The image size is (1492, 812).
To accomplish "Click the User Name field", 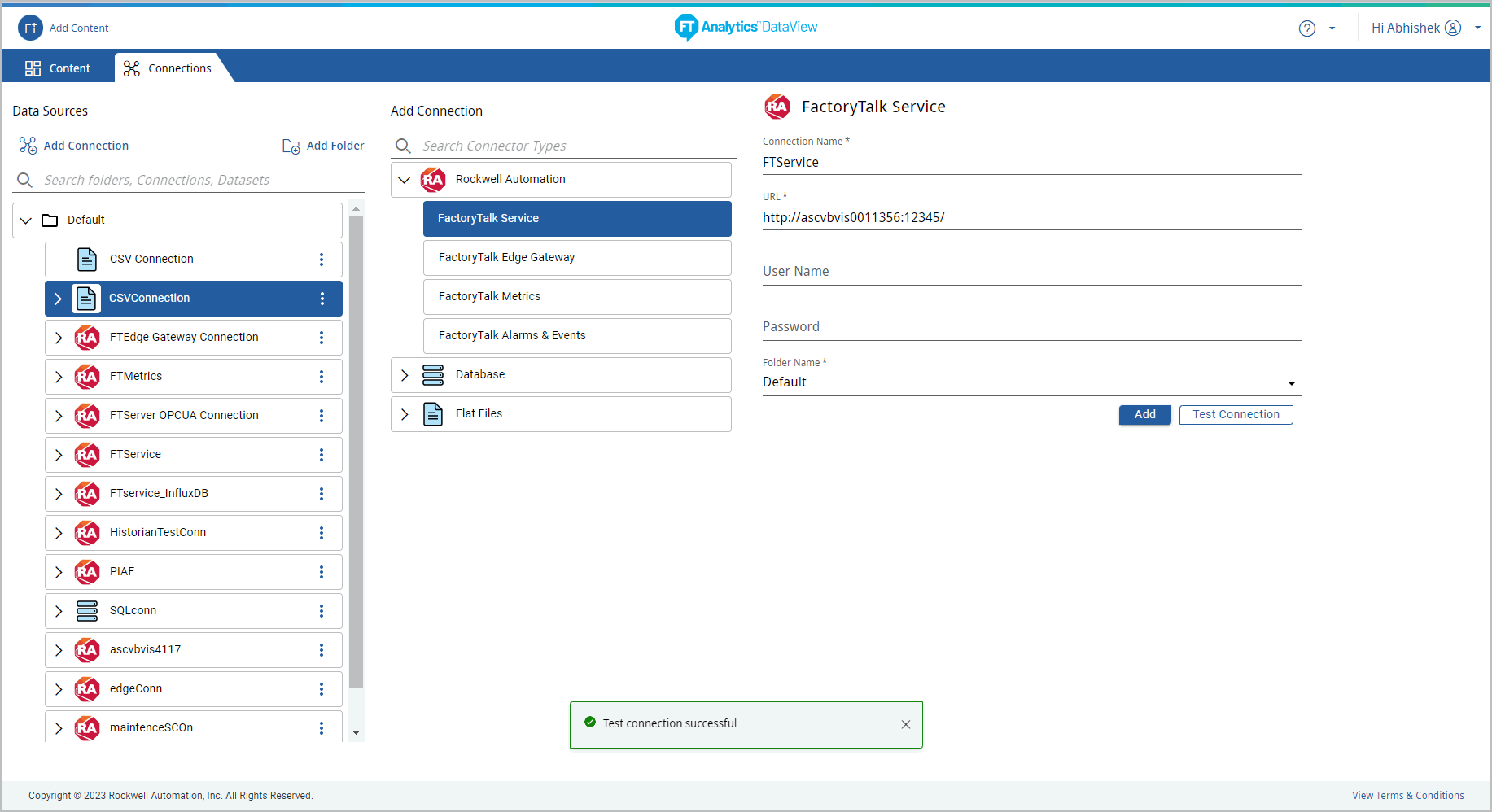I will pyautogui.click(x=1031, y=272).
